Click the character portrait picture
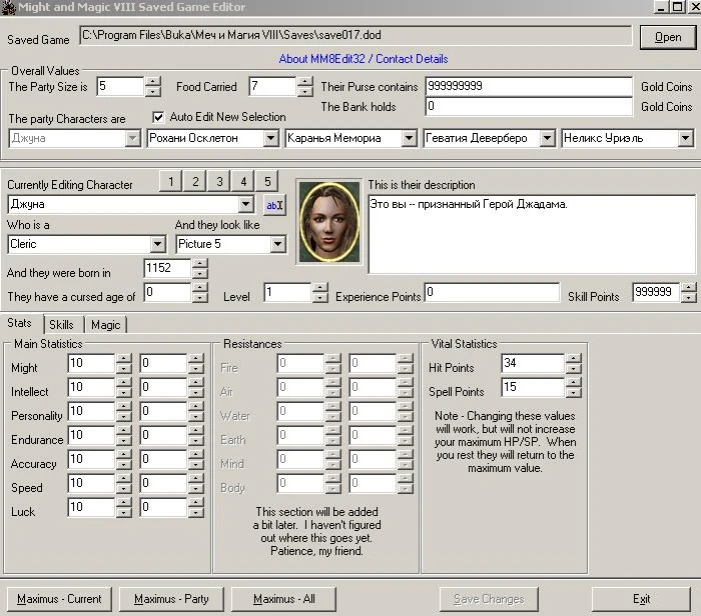701x616 pixels. tap(329, 222)
